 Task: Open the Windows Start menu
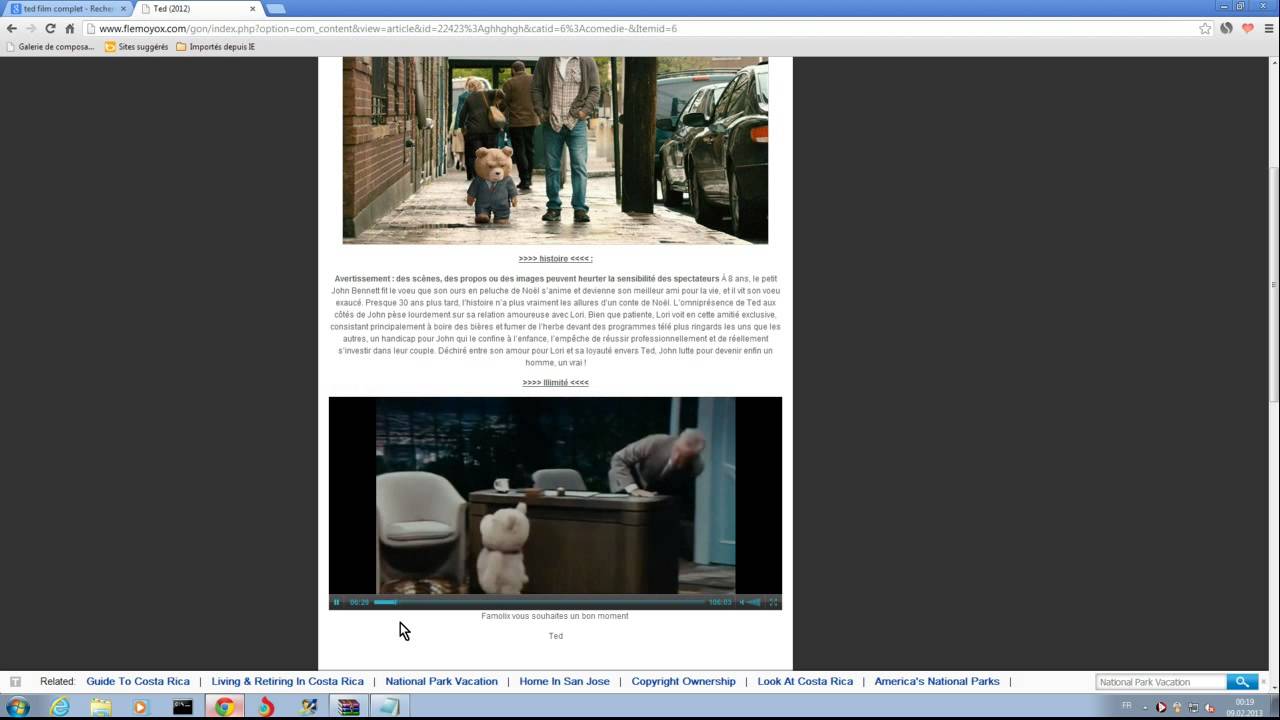click(x=17, y=707)
